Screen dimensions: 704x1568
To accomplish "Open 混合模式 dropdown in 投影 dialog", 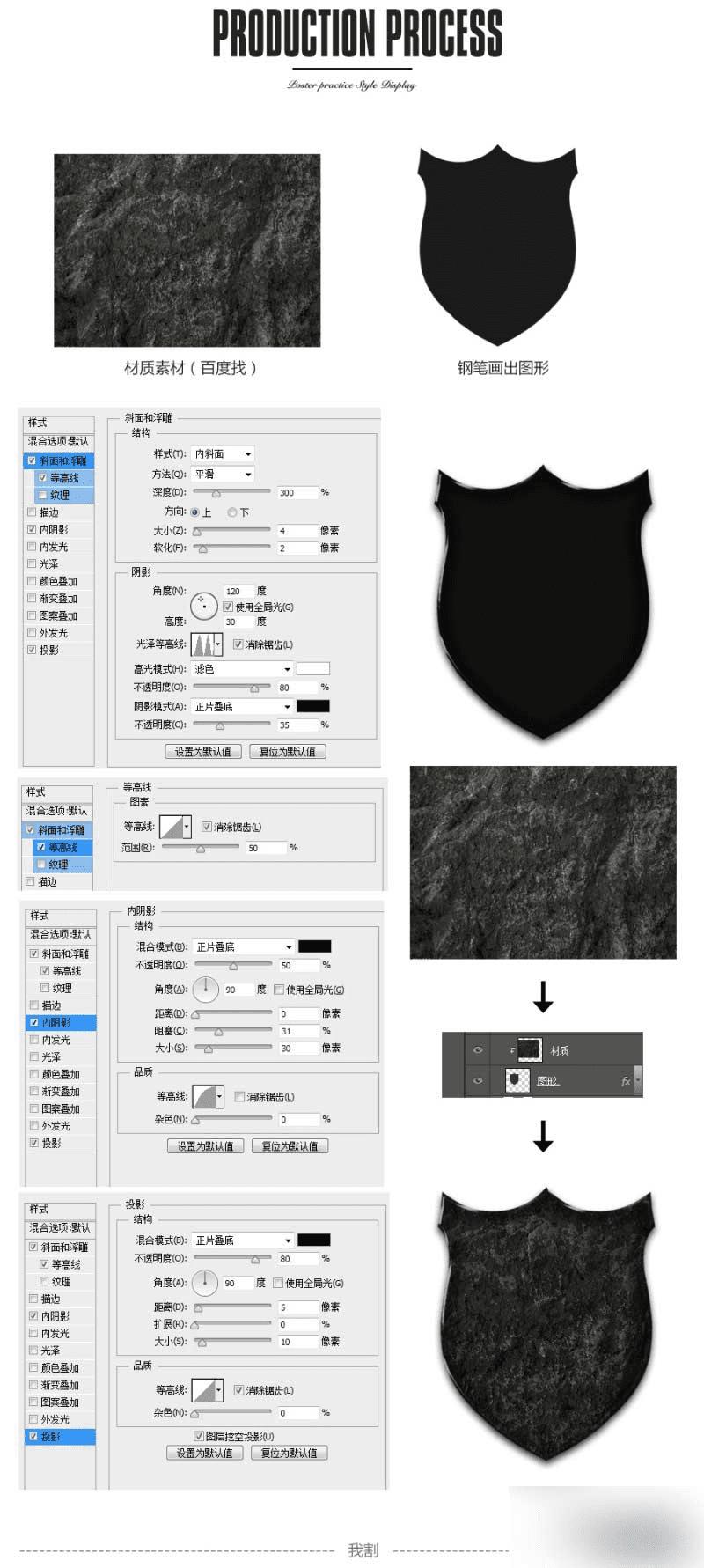I will coord(243,1240).
